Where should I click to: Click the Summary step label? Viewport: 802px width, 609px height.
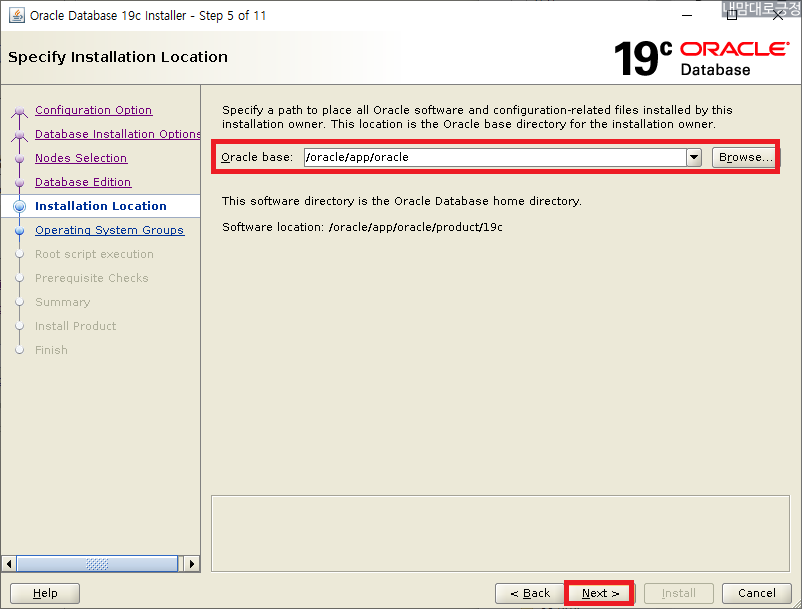62,302
